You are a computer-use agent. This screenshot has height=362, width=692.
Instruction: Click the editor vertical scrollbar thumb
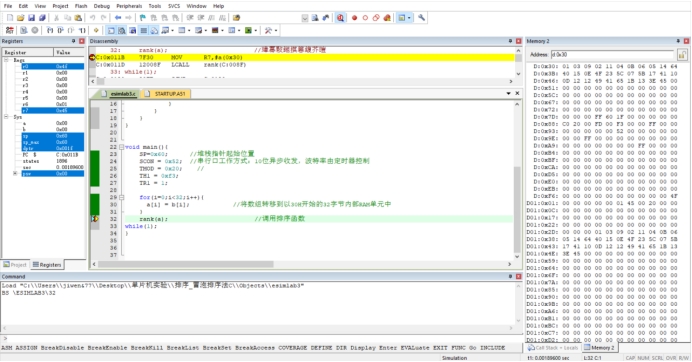click(517, 210)
